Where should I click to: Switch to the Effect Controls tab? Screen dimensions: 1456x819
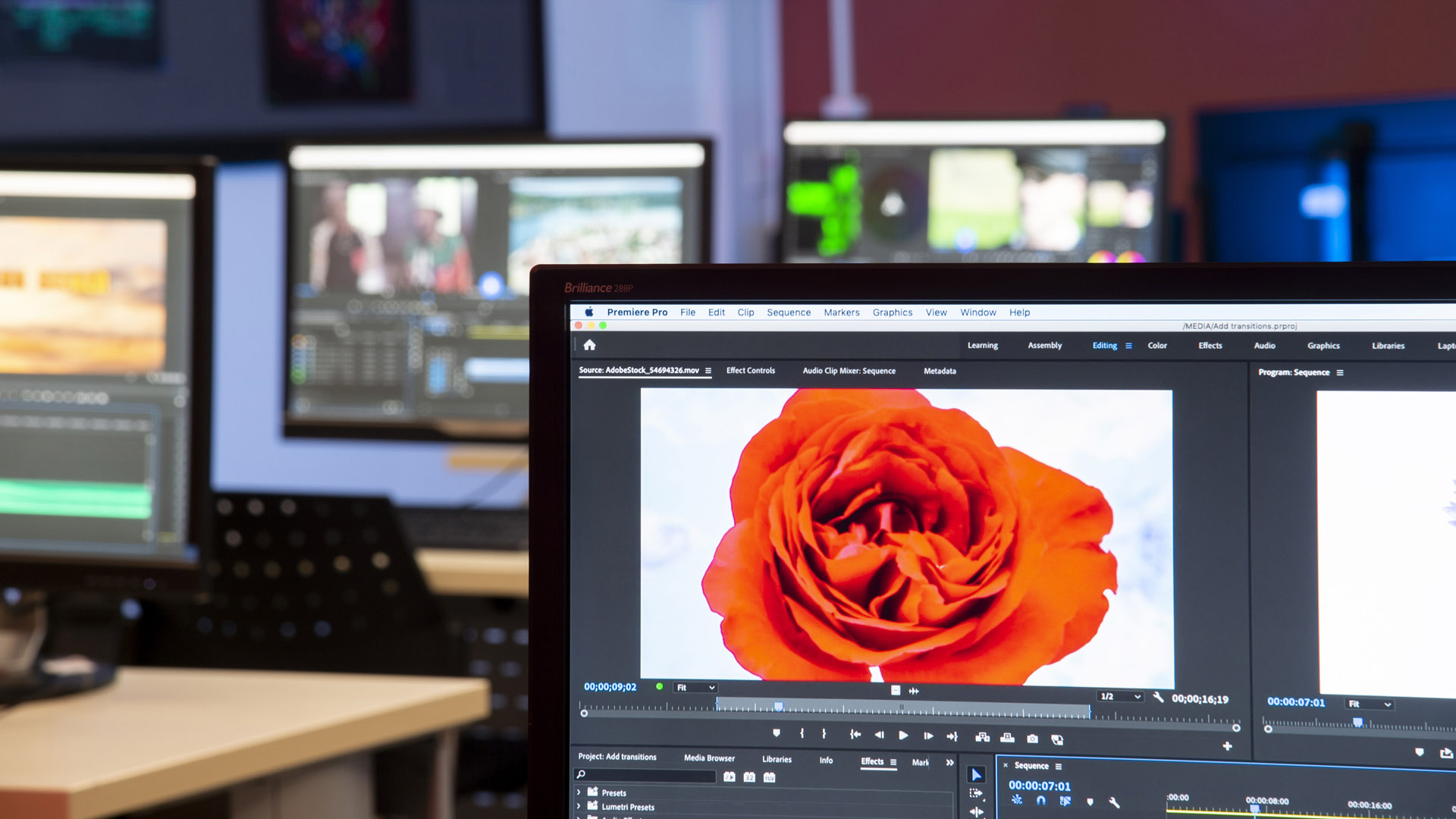(x=751, y=371)
